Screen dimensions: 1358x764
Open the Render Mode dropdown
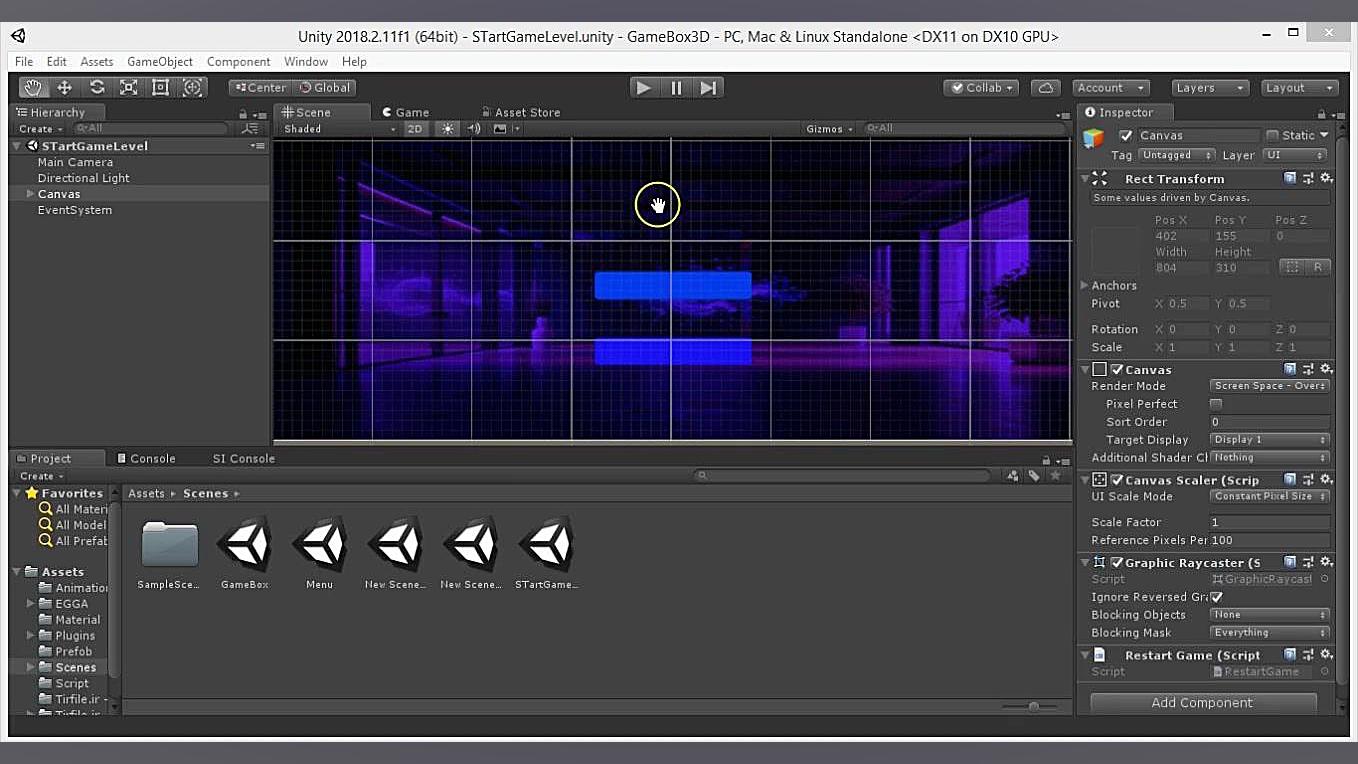[1269, 386]
